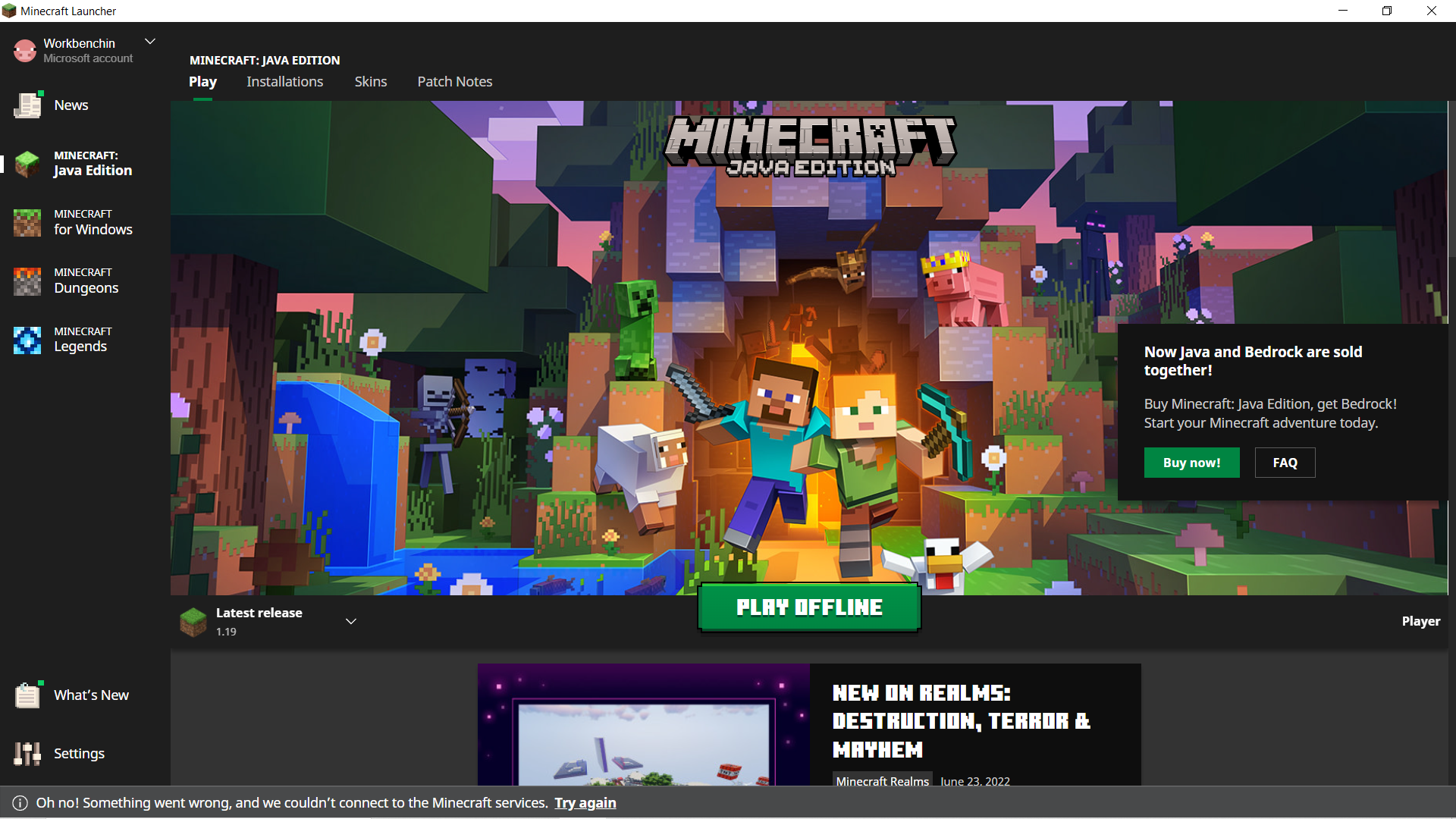Open the FAQ button
The width and height of the screenshot is (1456, 819).
point(1285,463)
